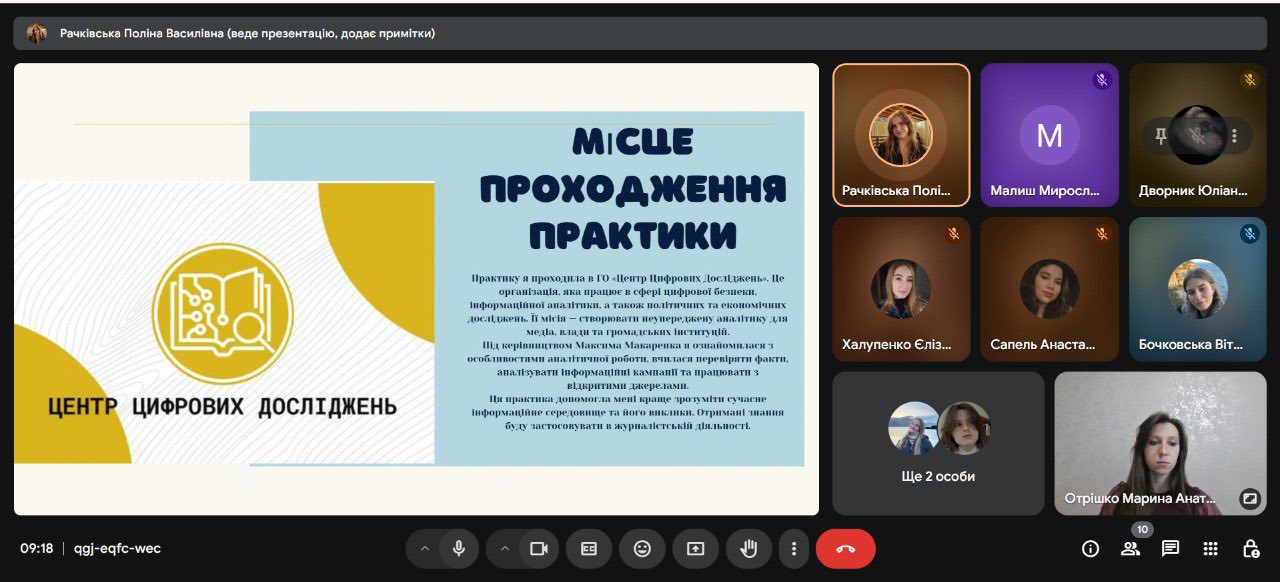Raise your hand

click(748, 548)
